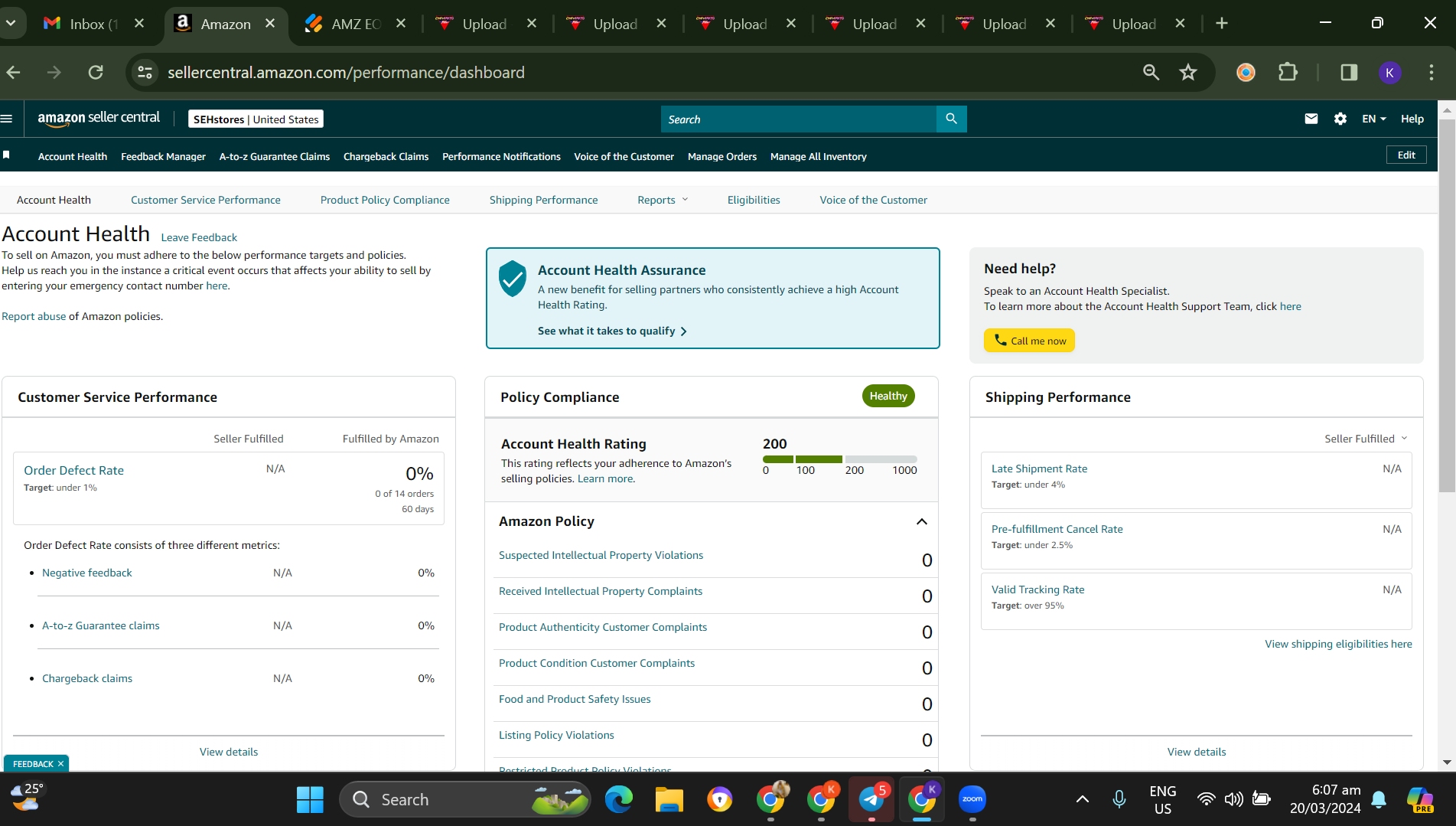
Task: Click the Amazon Seller Central logo
Action: click(x=99, y=119)
